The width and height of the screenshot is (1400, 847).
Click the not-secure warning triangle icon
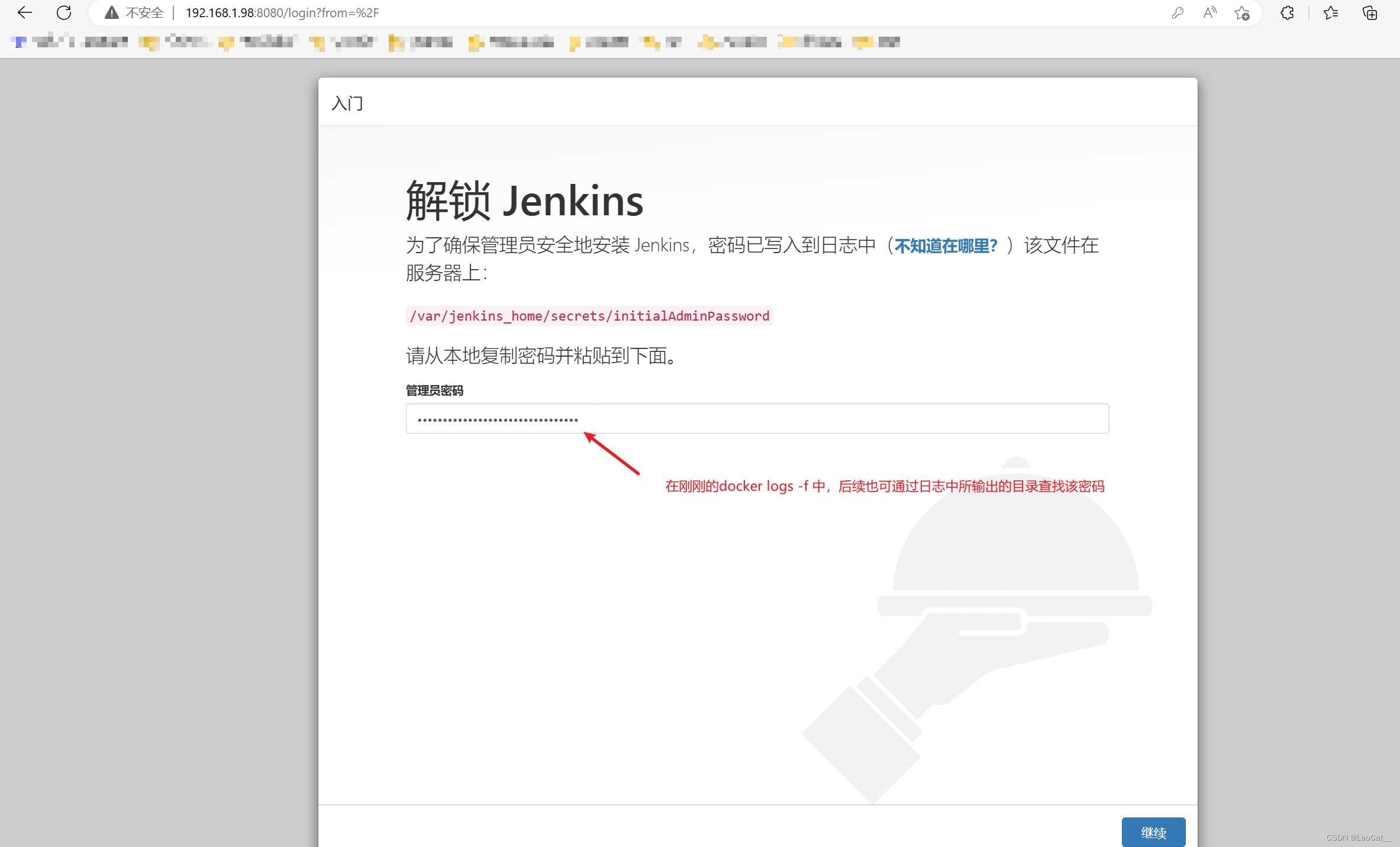tap(111, 12)
